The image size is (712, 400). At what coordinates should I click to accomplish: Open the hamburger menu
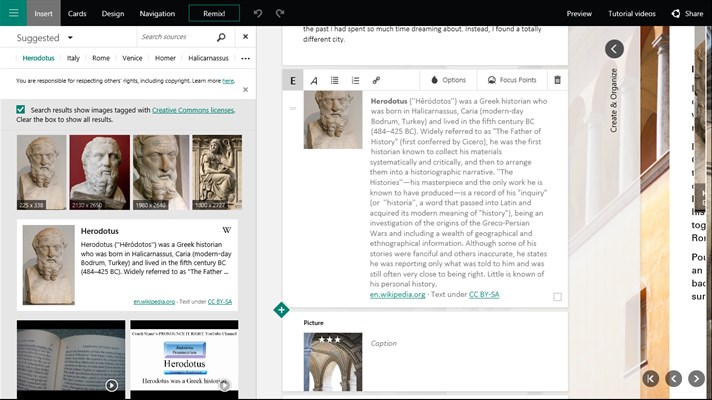[x=13, y=13]
